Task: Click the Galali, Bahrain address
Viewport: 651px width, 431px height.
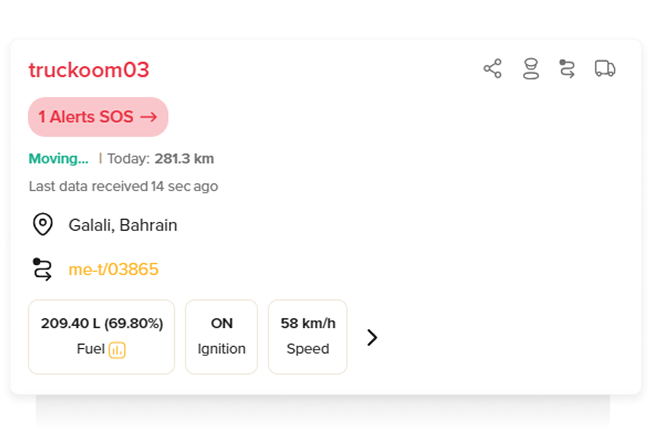Action: click(x=123, y=225)
